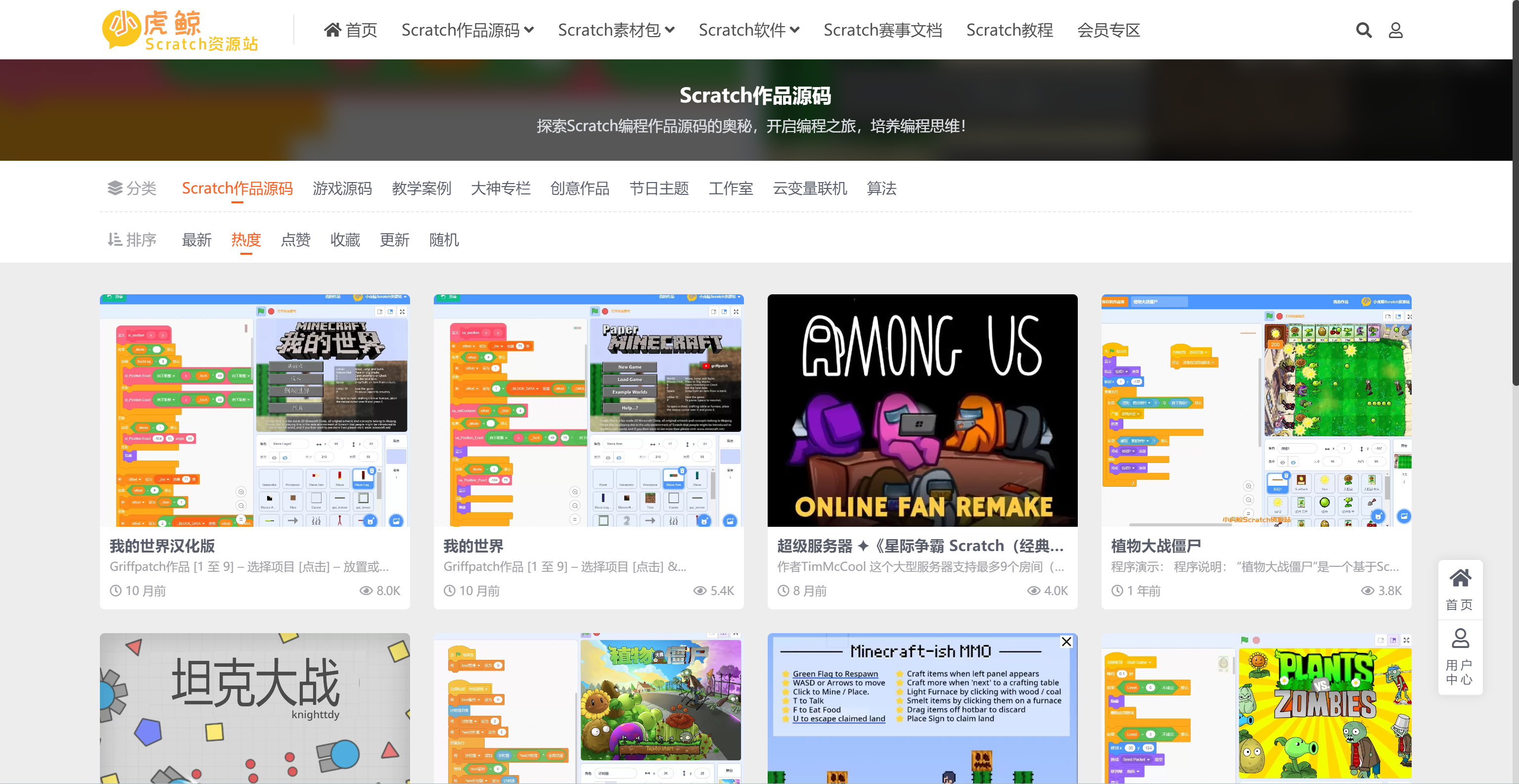Select the home icon next to 首页
The height and width of the screenshot is (784, 1519).
click(333, 29)
